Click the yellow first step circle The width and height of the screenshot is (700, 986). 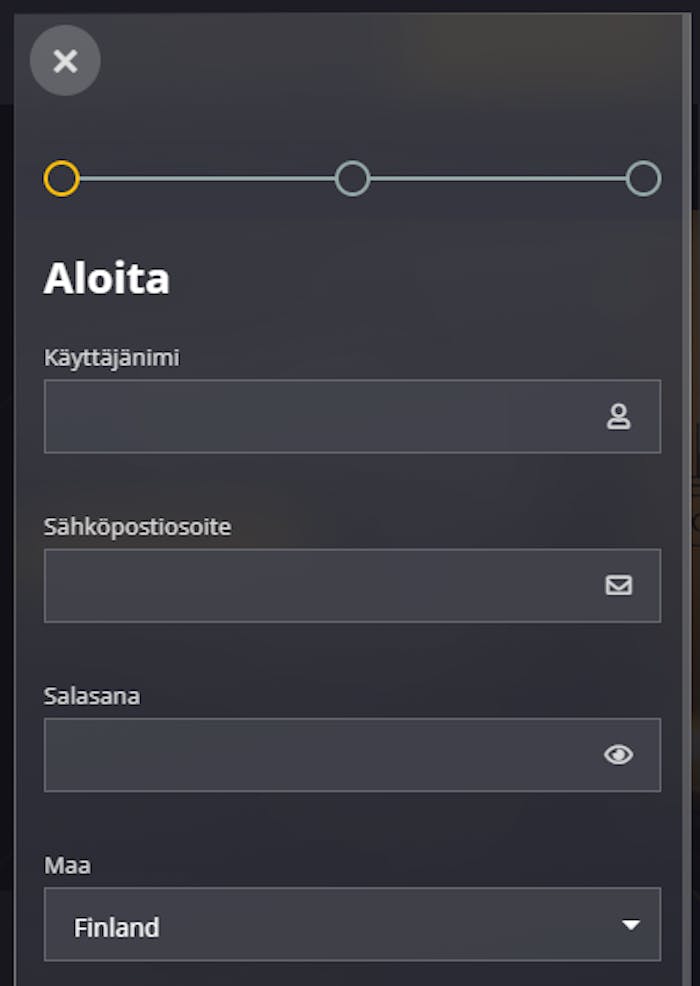click(62, 178)
